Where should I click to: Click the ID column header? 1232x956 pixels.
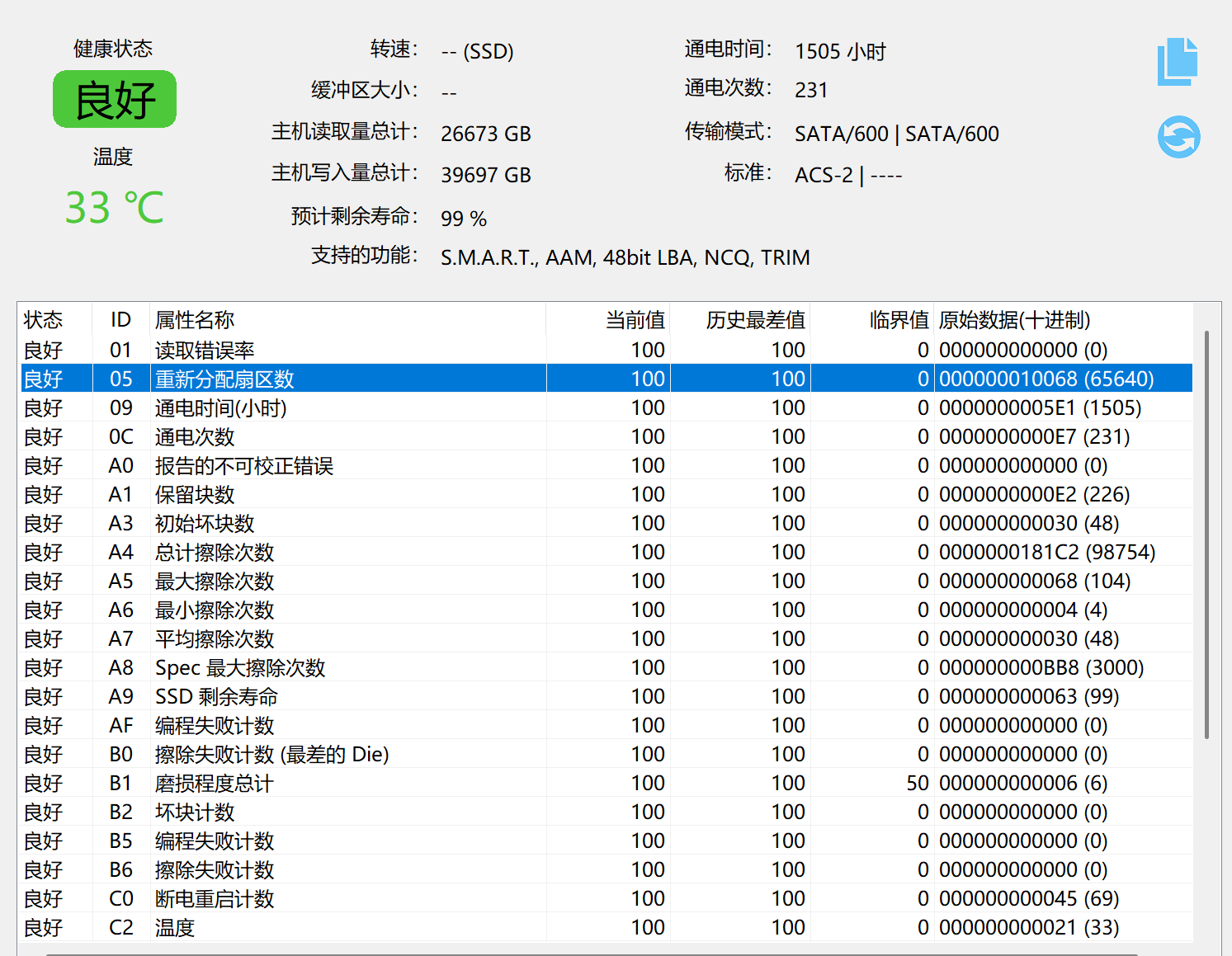tap(120, 320)
